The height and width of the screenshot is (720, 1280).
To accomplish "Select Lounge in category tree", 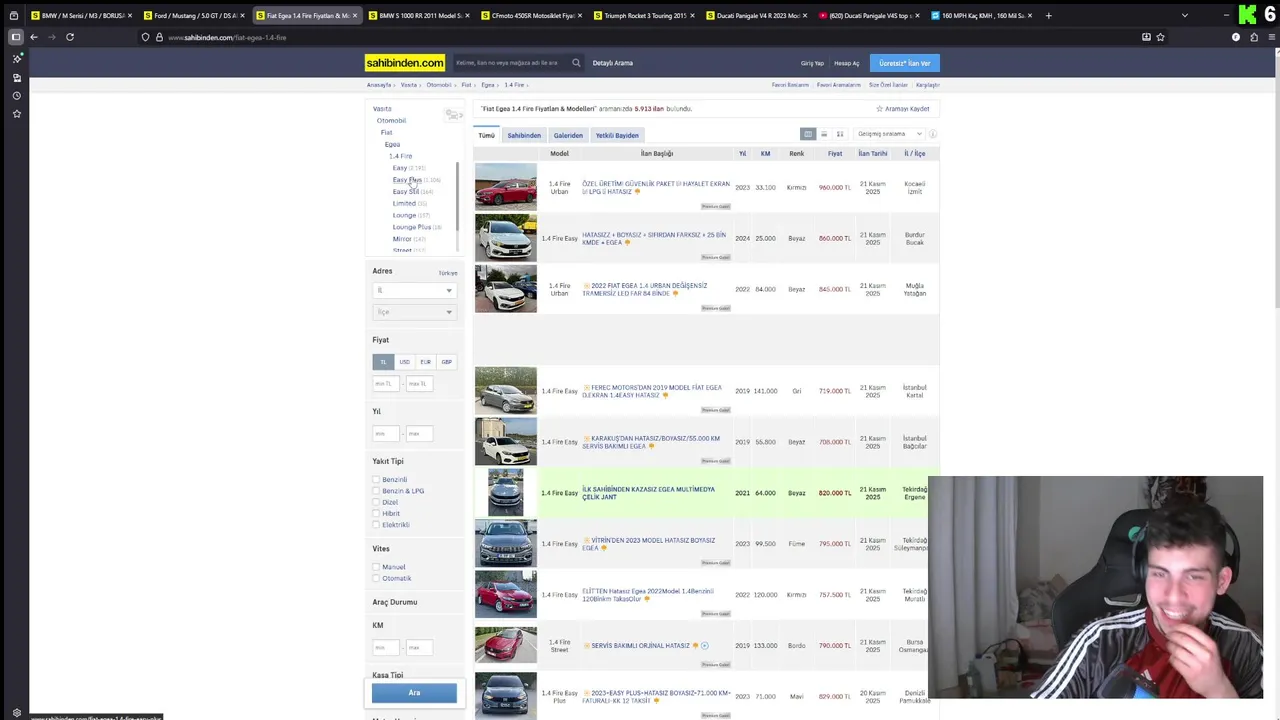I will 404,215.
